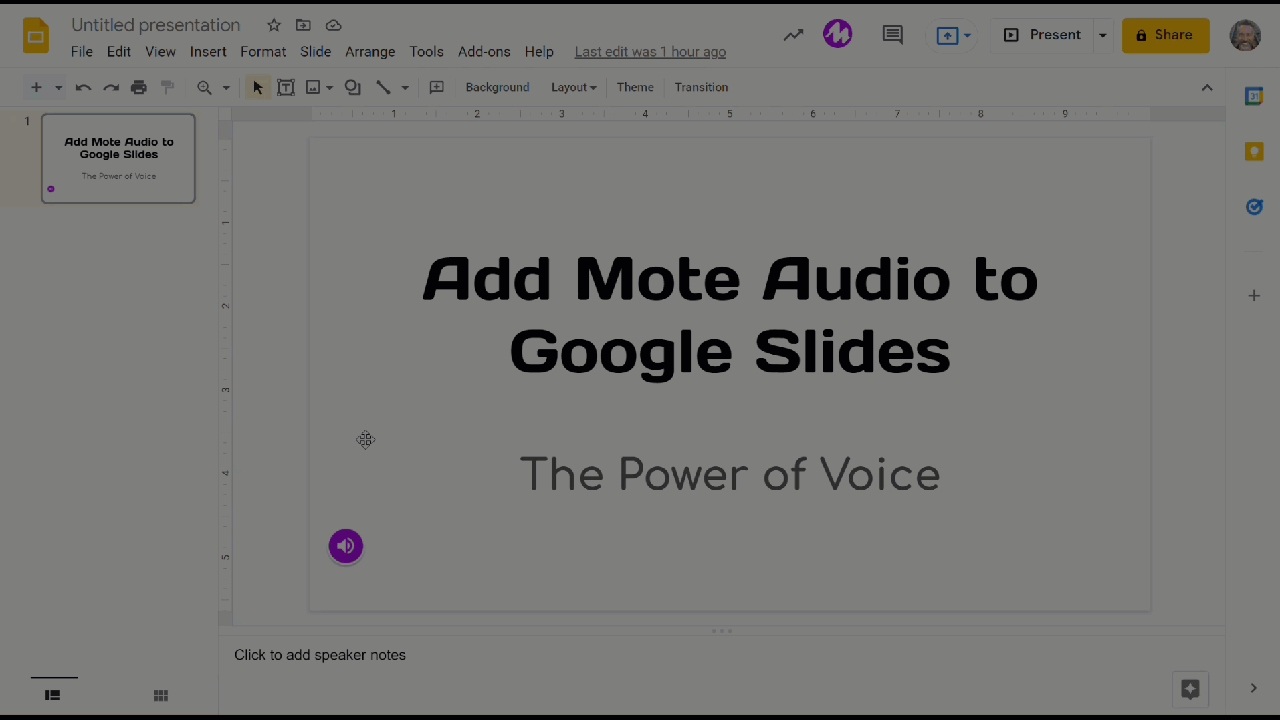Open comment history icon
This screenshot has width=1280, height=720.
[x=892, y=35]
